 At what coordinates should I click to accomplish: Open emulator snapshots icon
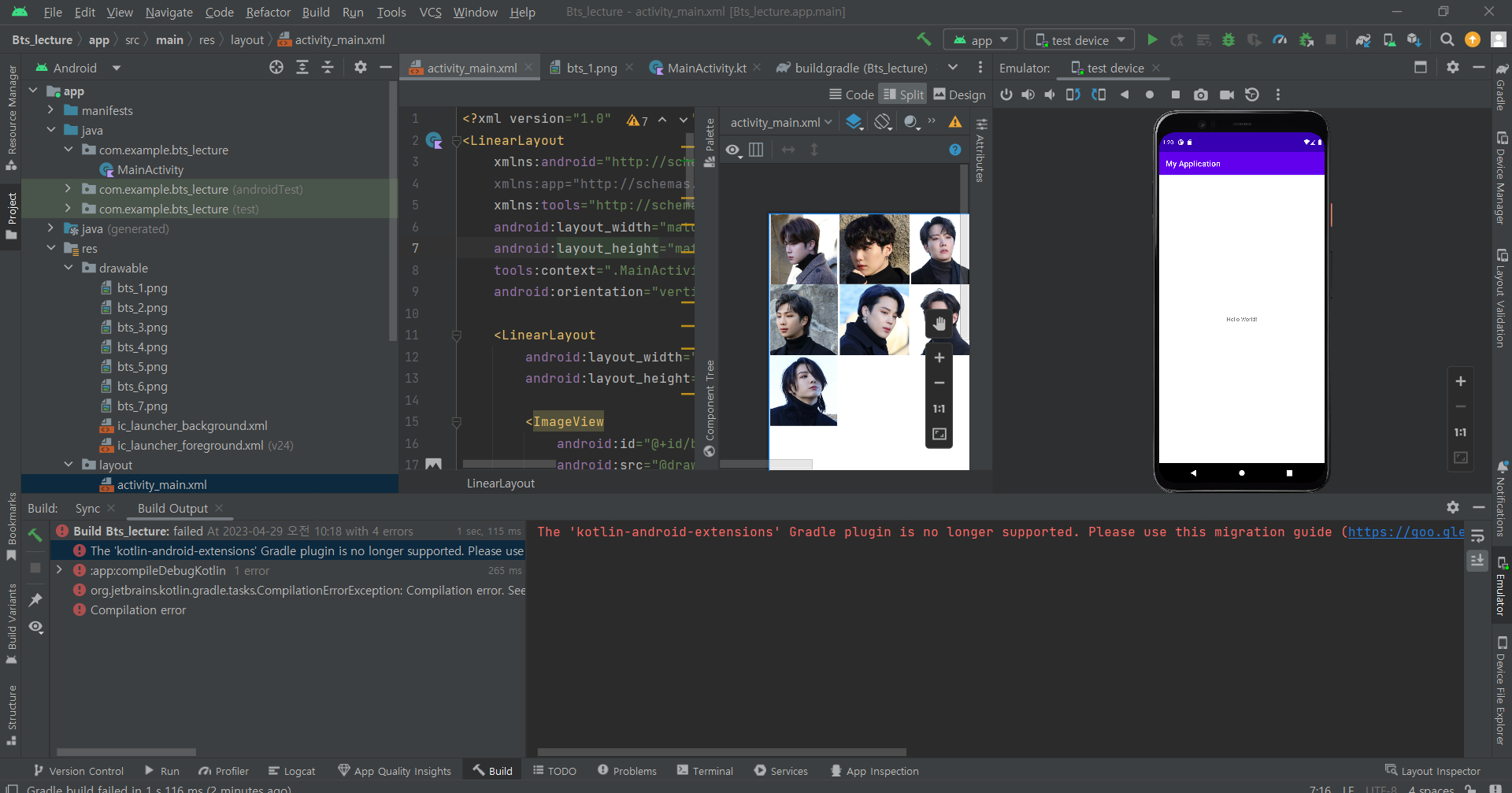coord(1252,94)
